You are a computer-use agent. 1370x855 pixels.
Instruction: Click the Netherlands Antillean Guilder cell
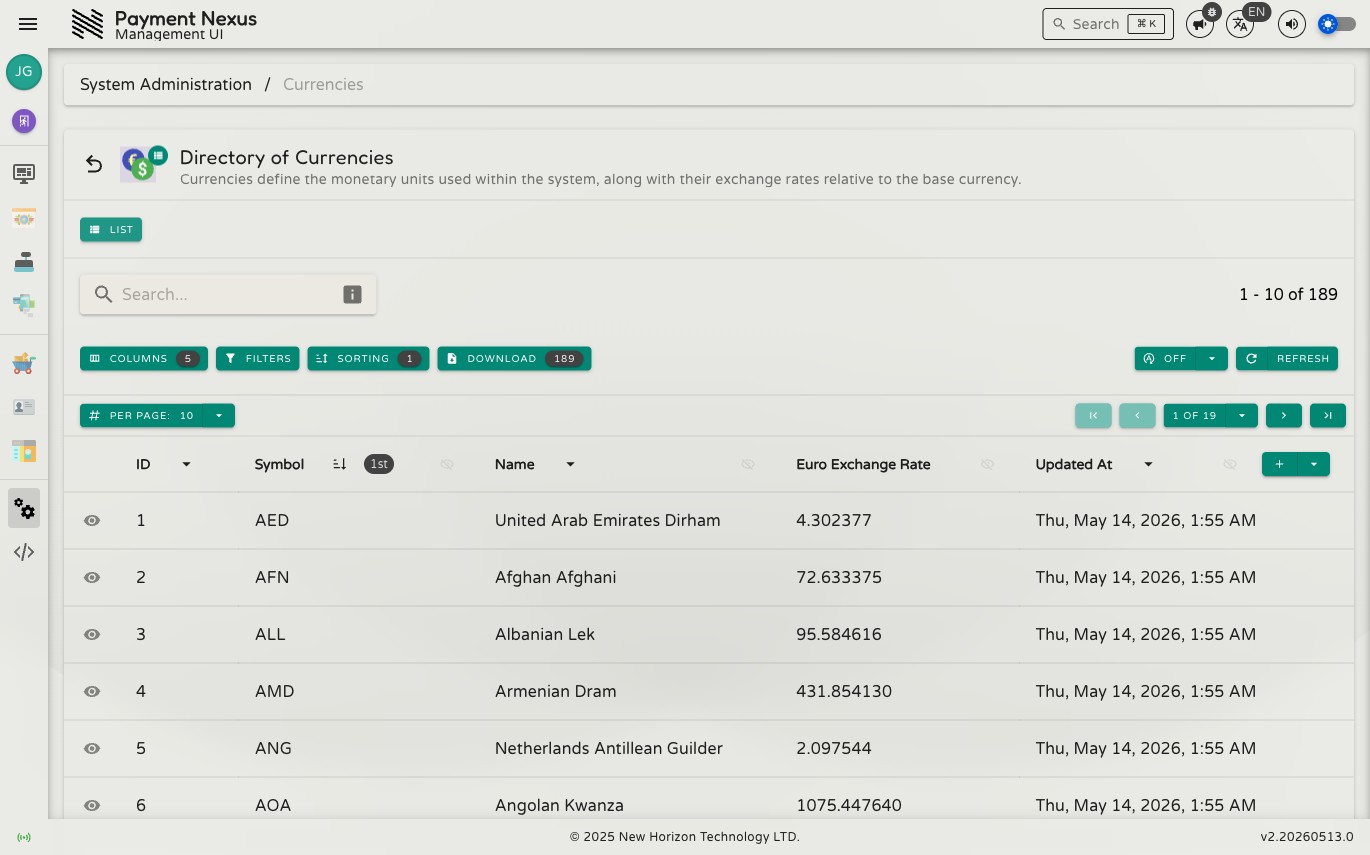609,748
